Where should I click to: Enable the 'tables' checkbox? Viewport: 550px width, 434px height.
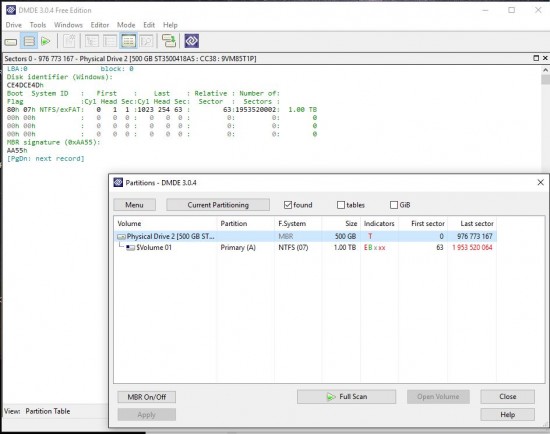click(341, 205)
